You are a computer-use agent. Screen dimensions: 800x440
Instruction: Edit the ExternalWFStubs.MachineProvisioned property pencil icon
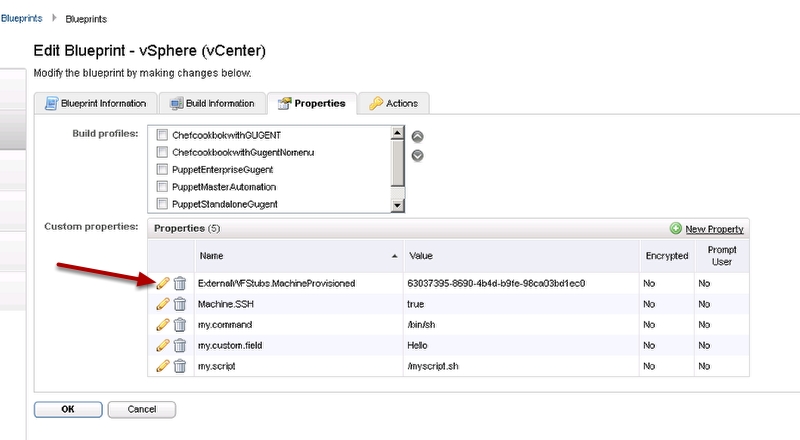click(x=163, y=284)
